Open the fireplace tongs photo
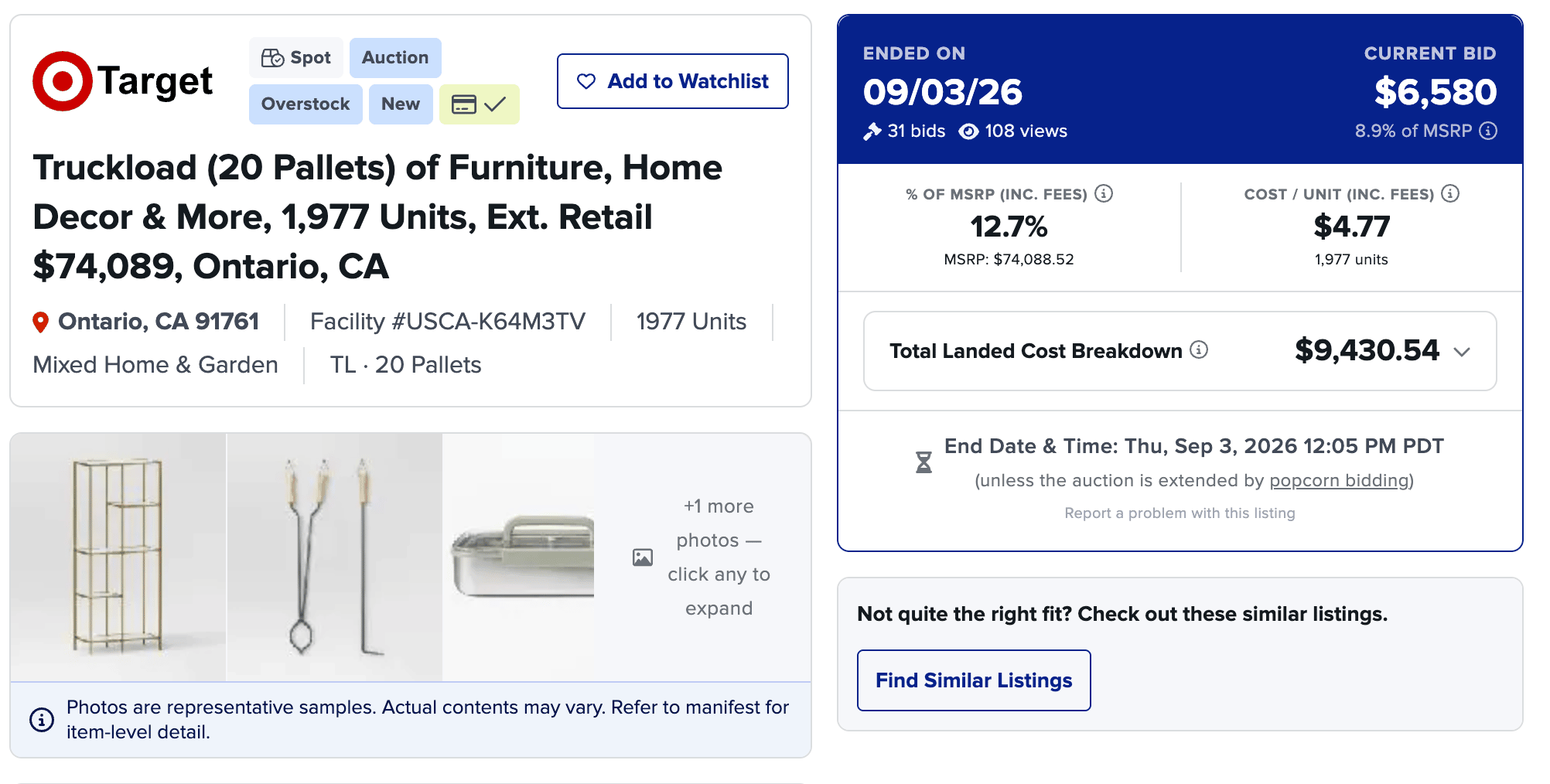Image resolution: width=1550 pixels, height=784 pixels. 334,557
